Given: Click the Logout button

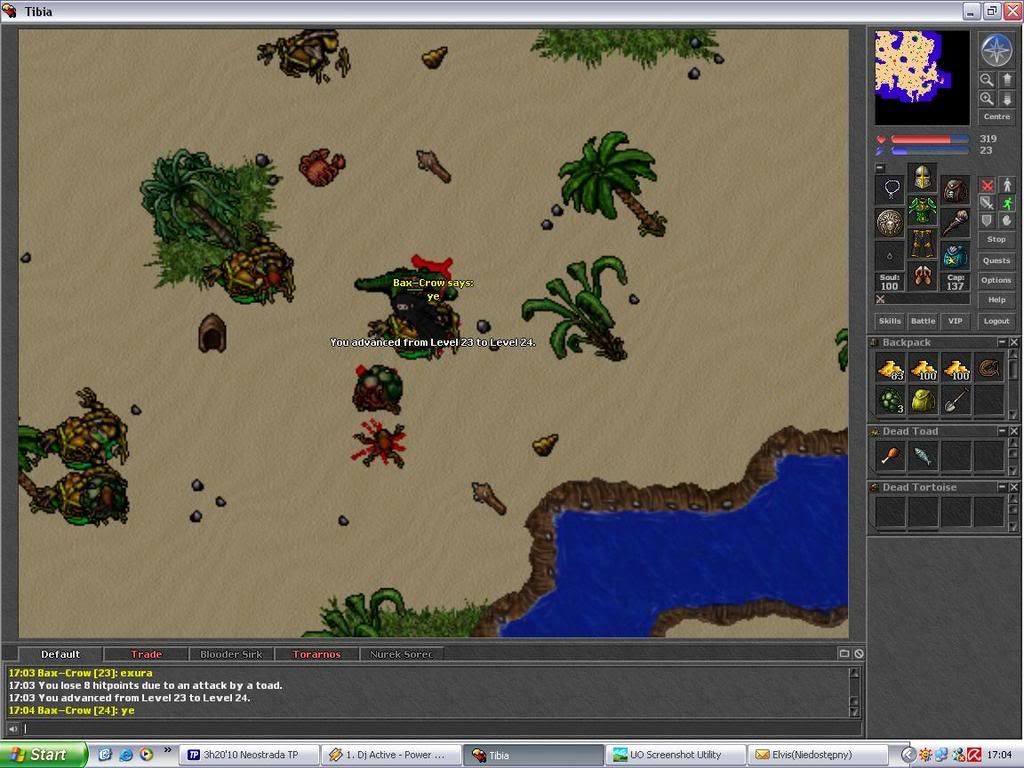Looking at the screenshot, I should click(x=997, y=321).
